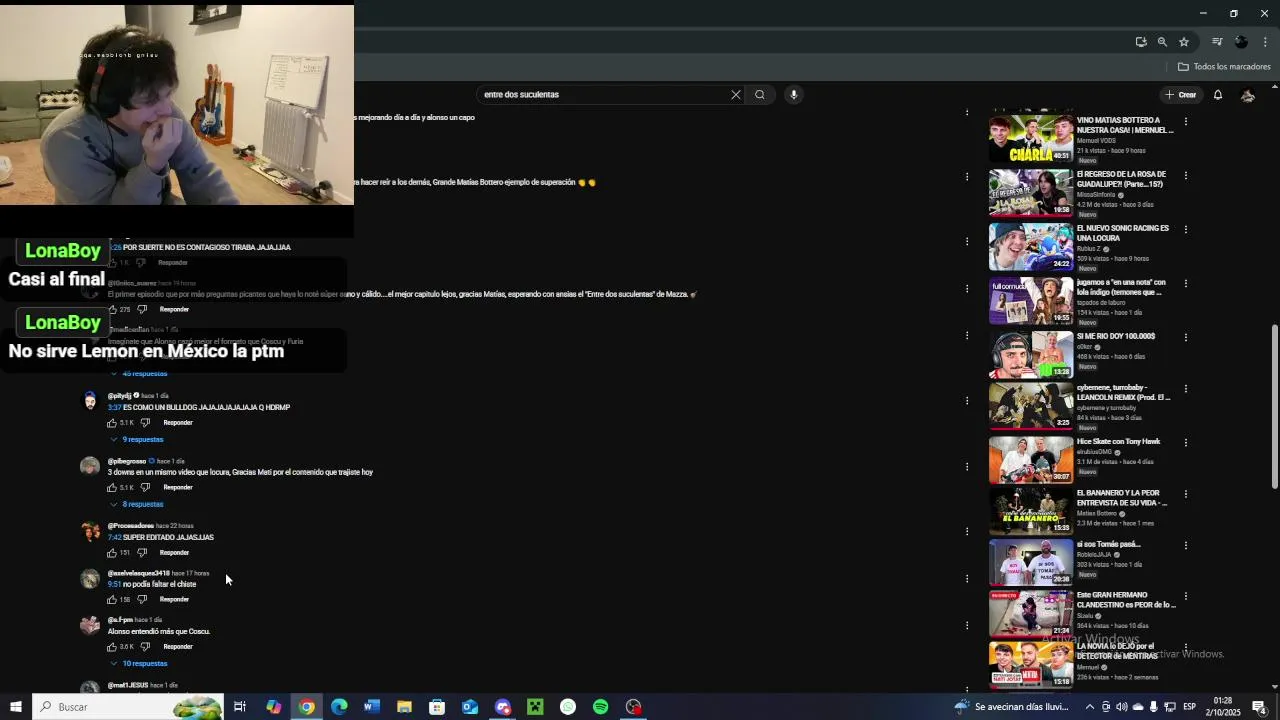Open 'EL NUEVO SONIC RACING' video thumbnail
This screenshot has width=1280, height=720.
(x=1031, y=246)
